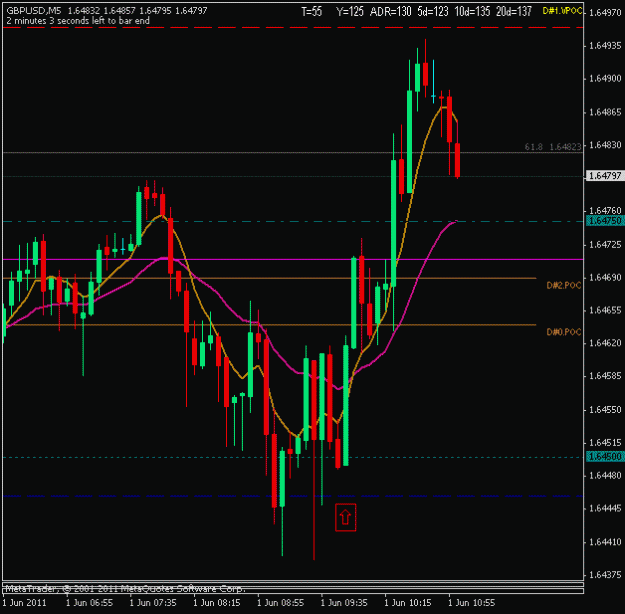Click the '1 Jun 2011' time axis label
This screenshot has height=614, width=625.
click(x=25, y=602)
